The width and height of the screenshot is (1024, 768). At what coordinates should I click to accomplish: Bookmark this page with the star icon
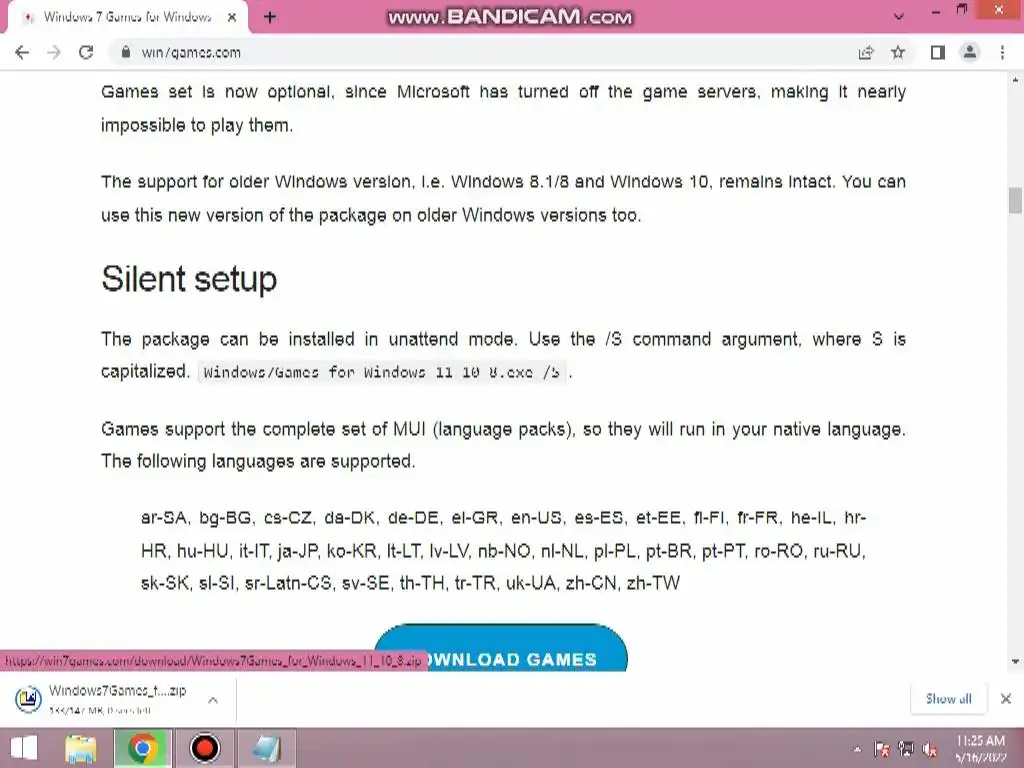[x=898, y=52]
